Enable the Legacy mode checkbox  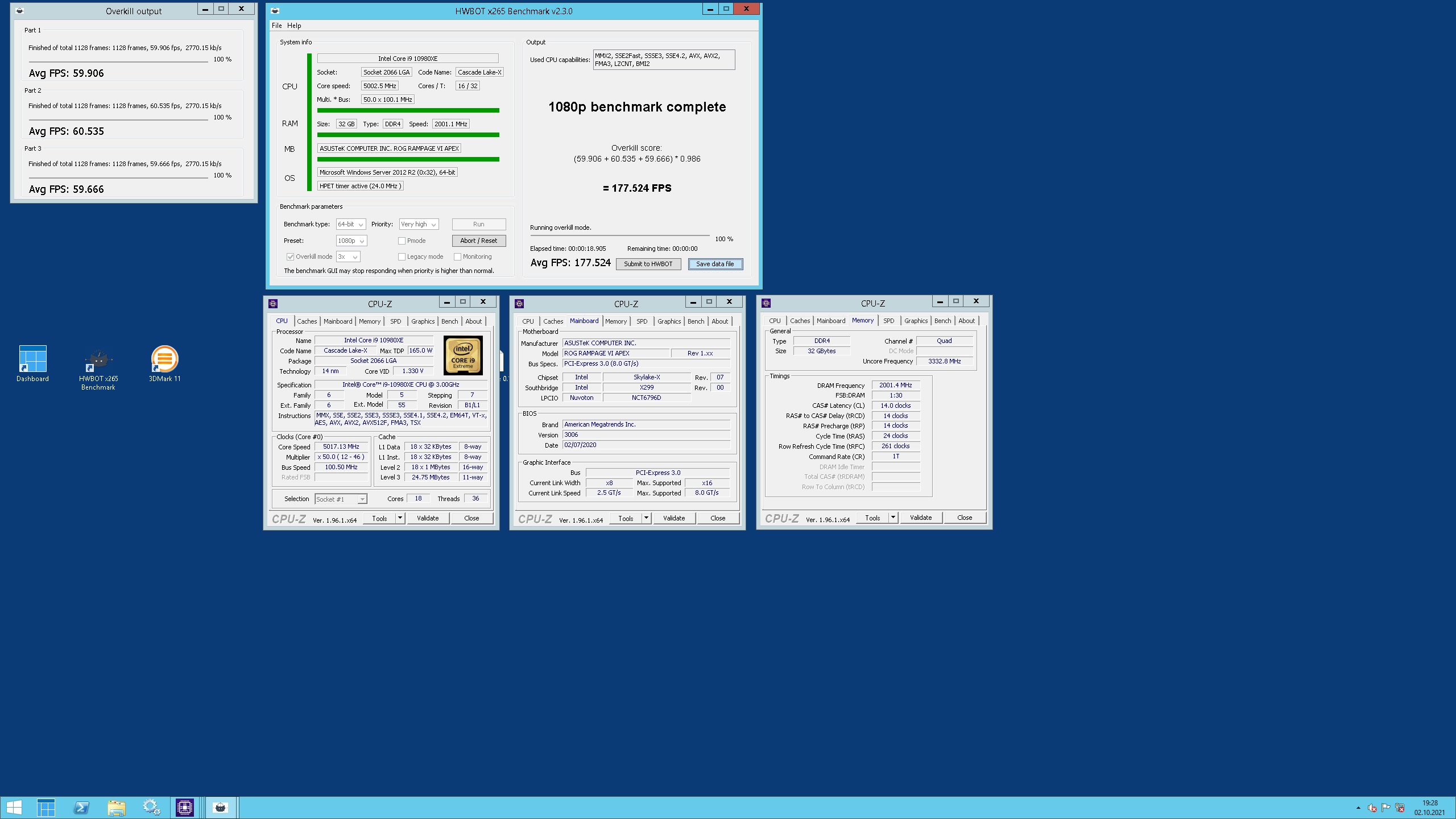click(x=402, y=257)
